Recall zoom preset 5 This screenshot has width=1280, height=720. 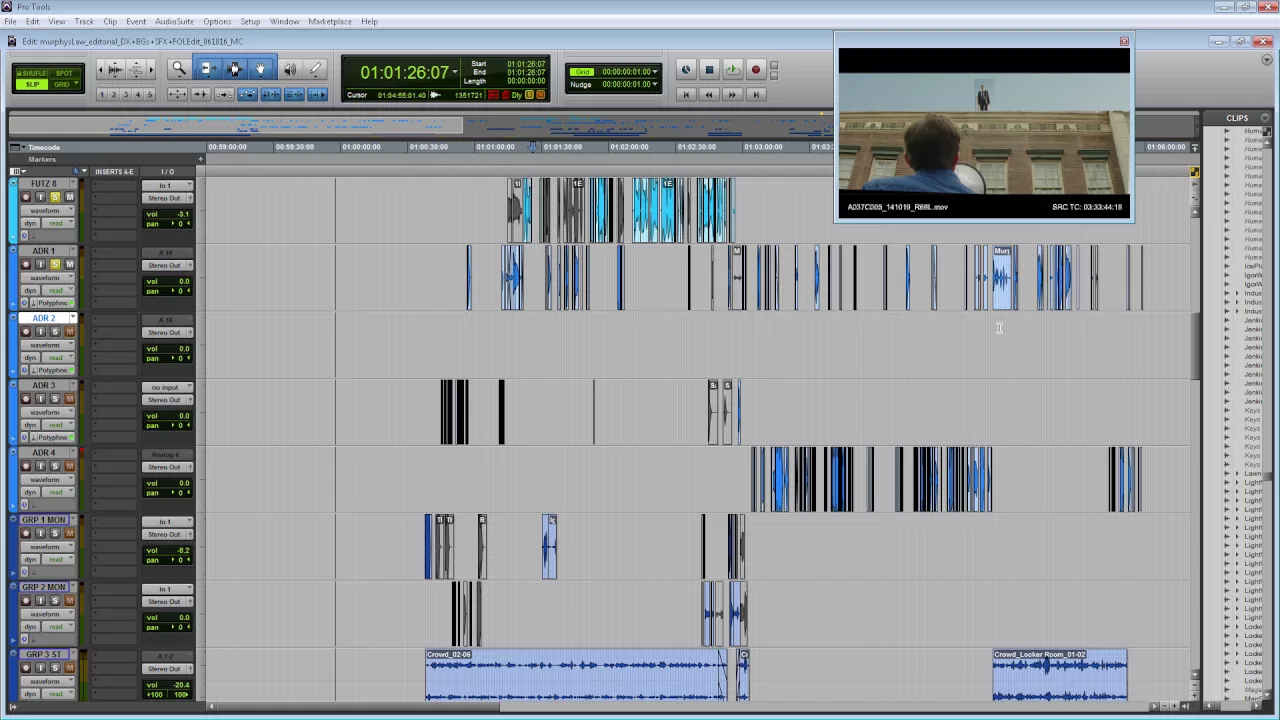point(149,94)
